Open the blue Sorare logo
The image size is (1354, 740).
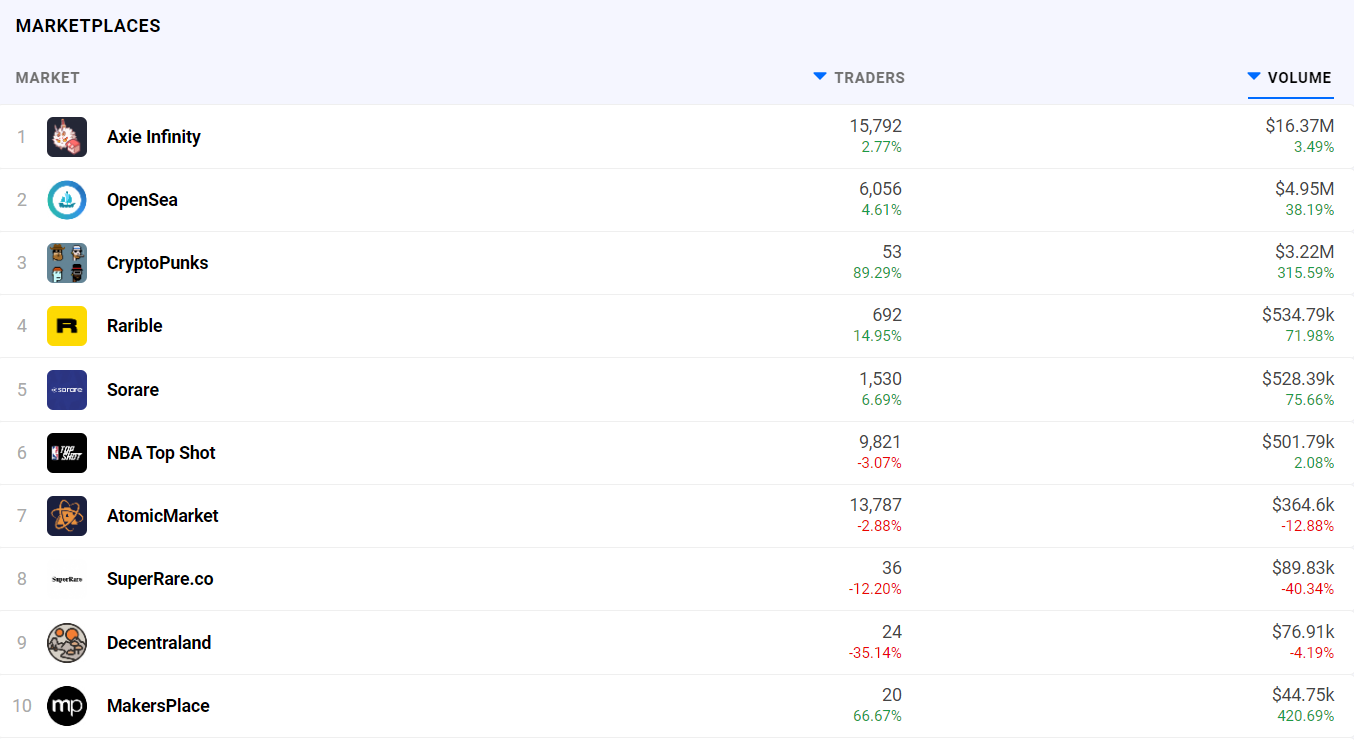(67, 390)
